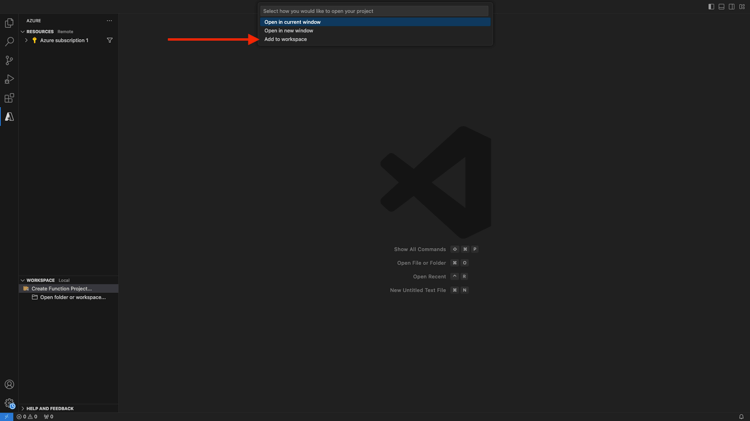Click the Azure subscription key icon
Image resolution: width=750 pixels, height=421 pixels.
coord(34,40)
